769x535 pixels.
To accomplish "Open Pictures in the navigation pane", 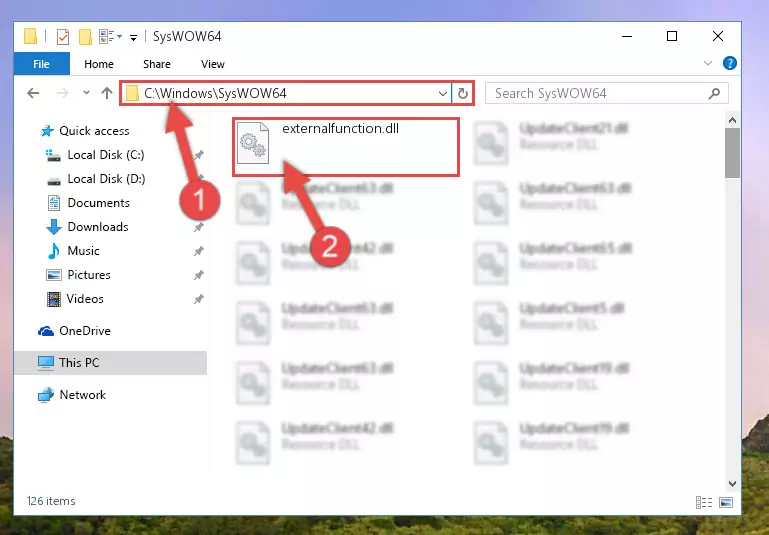I will pyautogui.click(x=89, y=275).
